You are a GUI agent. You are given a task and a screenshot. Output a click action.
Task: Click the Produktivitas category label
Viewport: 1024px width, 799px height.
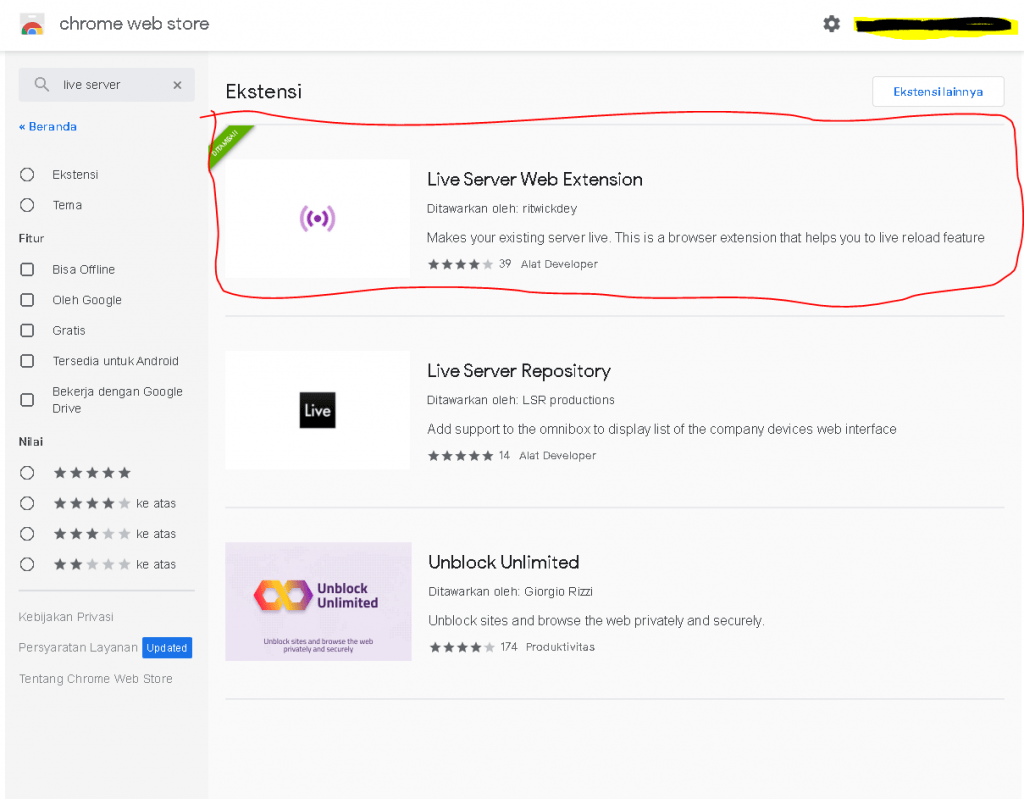[560, 647]
